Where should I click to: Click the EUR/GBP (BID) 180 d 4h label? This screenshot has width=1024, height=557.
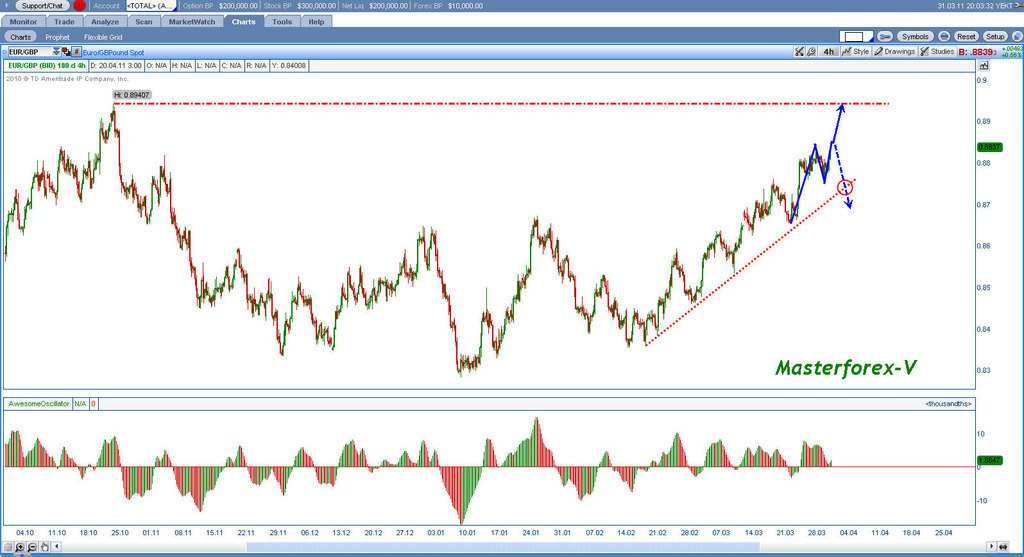click(46, 65)
